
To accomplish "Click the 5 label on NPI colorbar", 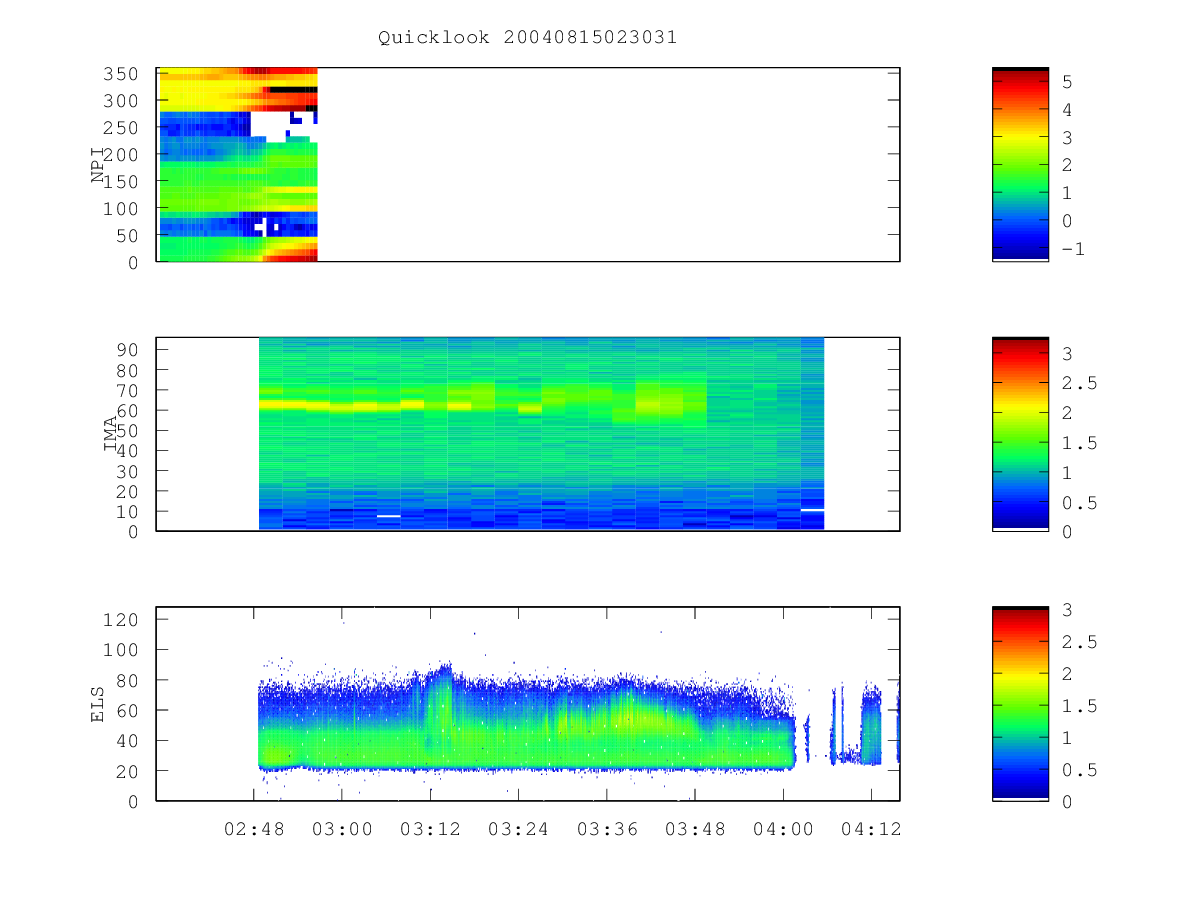I will click(1066, 82).
